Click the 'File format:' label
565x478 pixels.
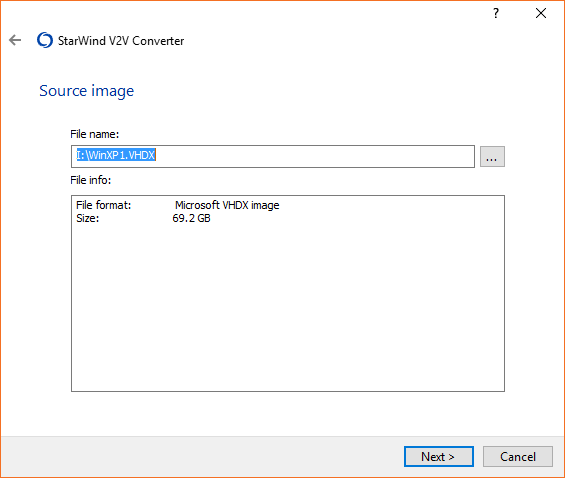104,205
